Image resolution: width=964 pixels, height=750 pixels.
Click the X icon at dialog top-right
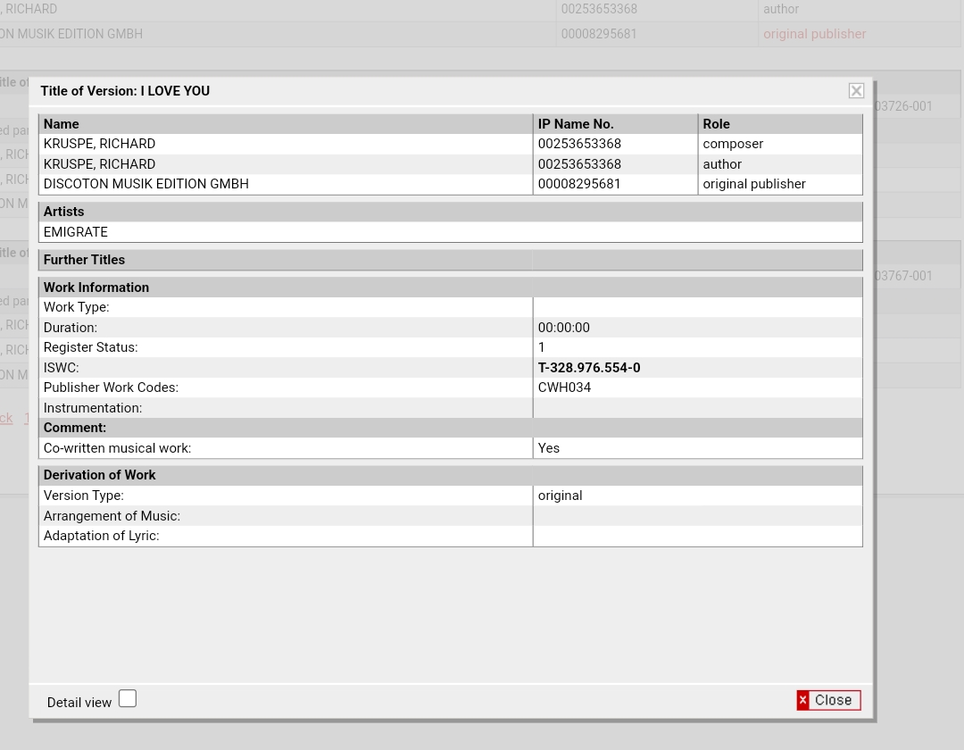click(x=856, y=91)
